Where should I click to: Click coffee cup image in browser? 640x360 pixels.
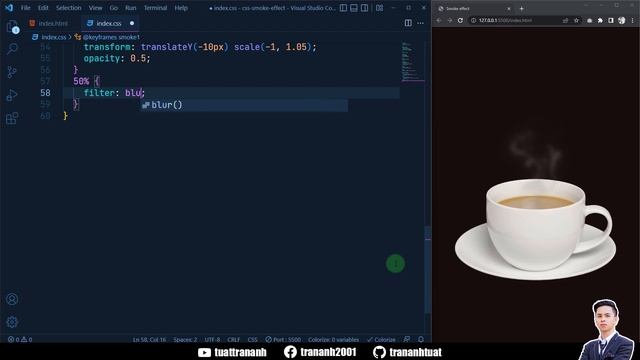[x=536, y=229]
